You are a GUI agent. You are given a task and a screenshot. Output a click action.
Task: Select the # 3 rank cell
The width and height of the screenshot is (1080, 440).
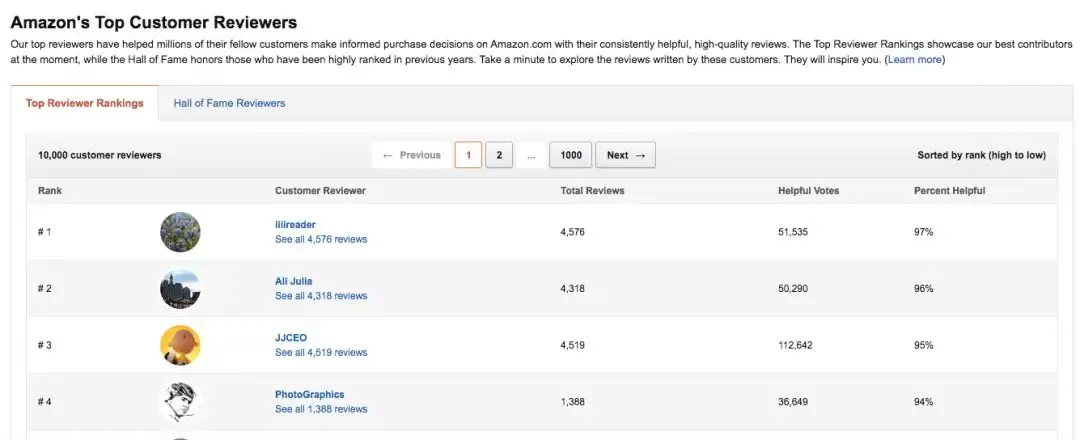(x=44, y=345)
